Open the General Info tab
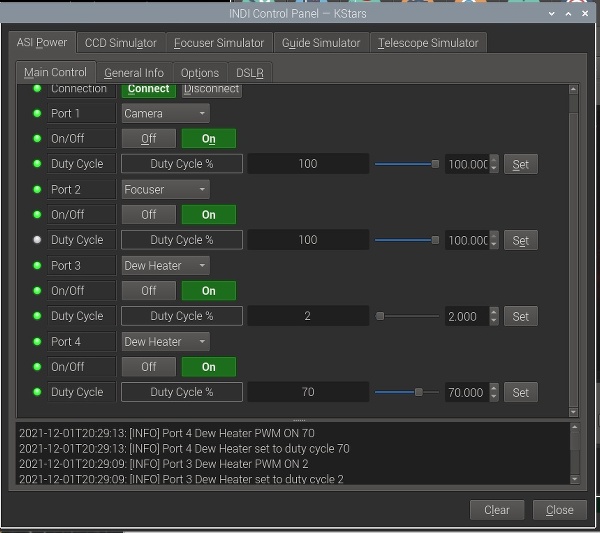Image resolution: width=600 pixels, height=533 pixels. click(134, 73)
